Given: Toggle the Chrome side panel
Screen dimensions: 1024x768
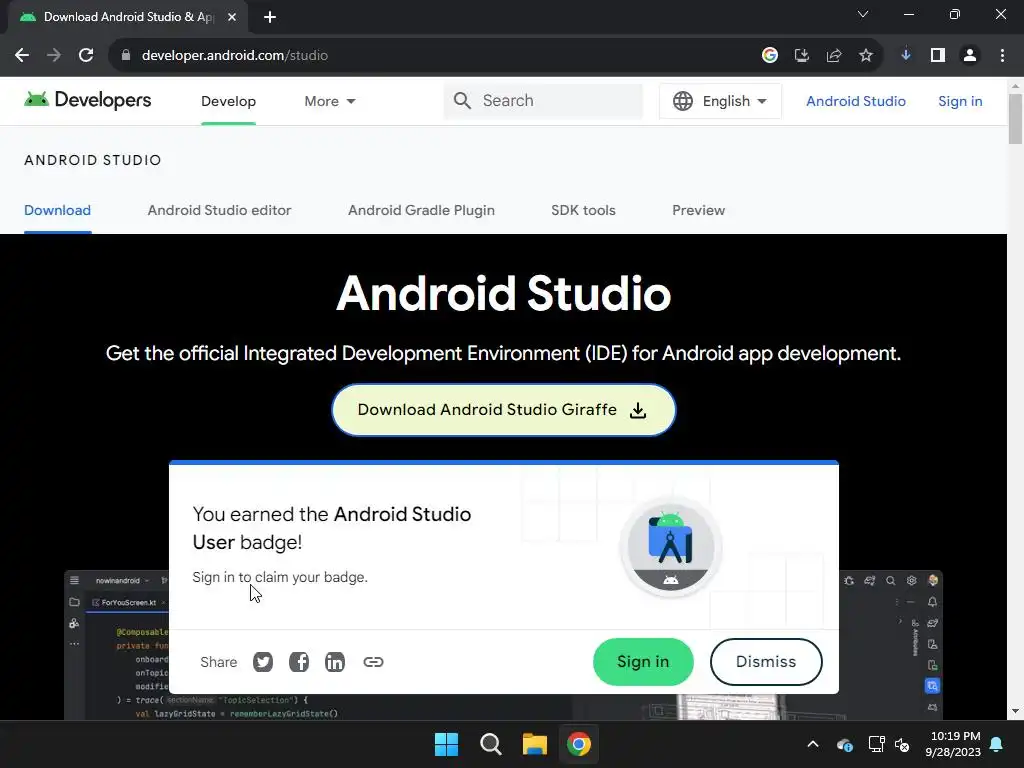Looking at the screenshot, I should coord(938,56).
